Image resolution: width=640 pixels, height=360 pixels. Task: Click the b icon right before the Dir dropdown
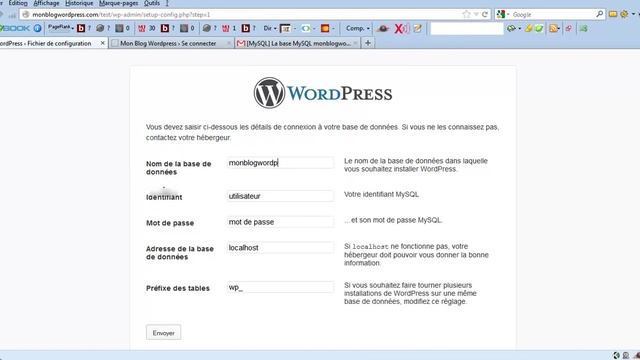pos(245,28)
